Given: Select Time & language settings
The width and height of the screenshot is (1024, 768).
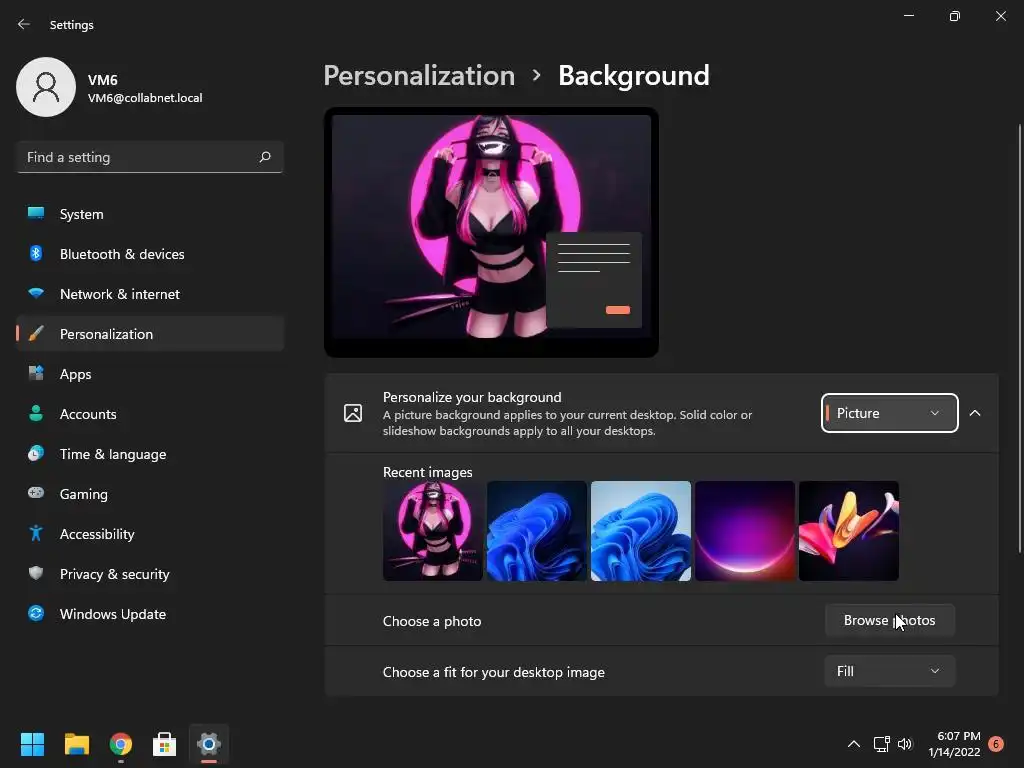Looking at the screenshot, I should click(x=150, y=454).
